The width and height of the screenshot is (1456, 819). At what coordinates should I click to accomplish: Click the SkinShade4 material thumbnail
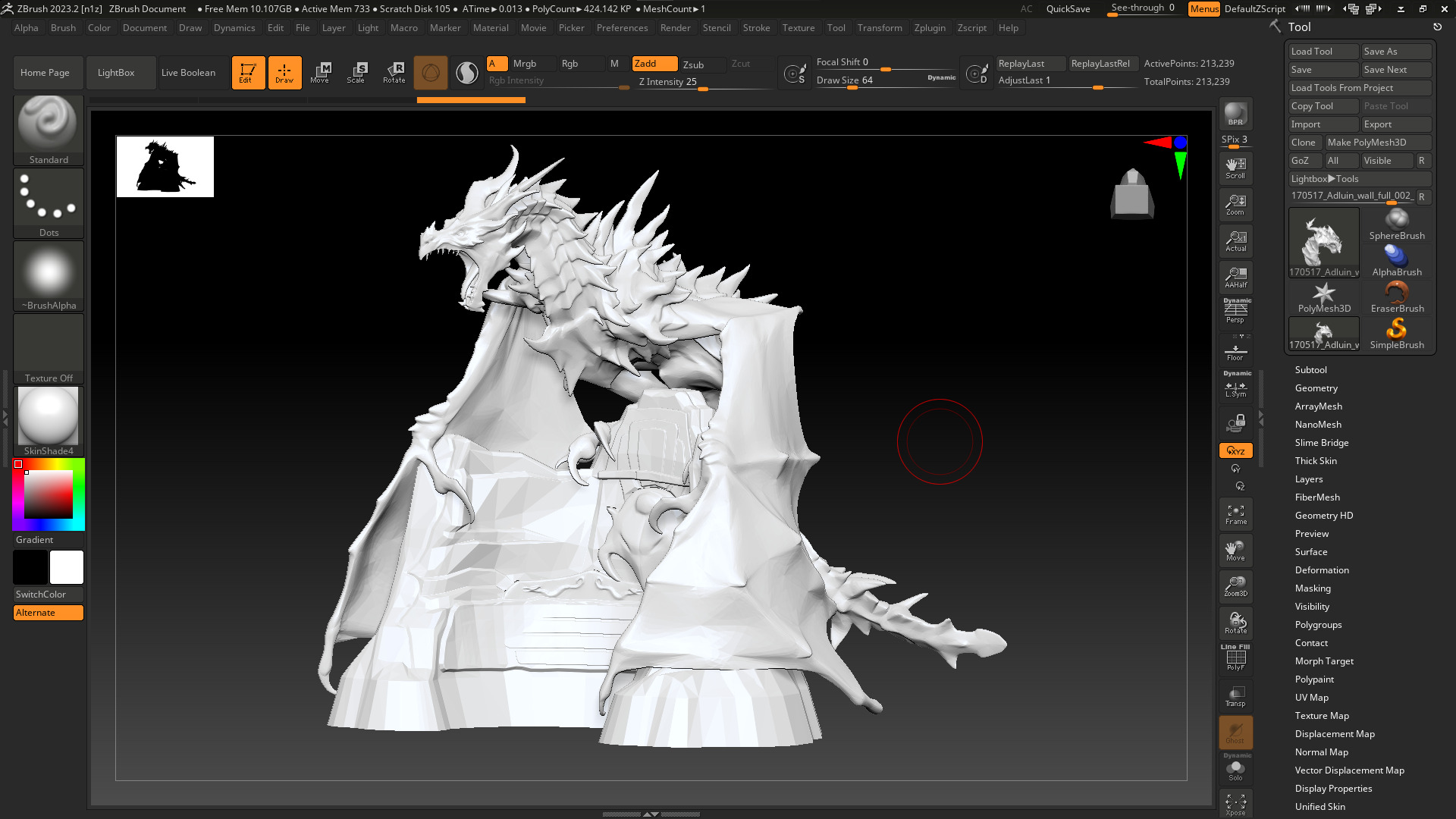click(x=48, y=417)
